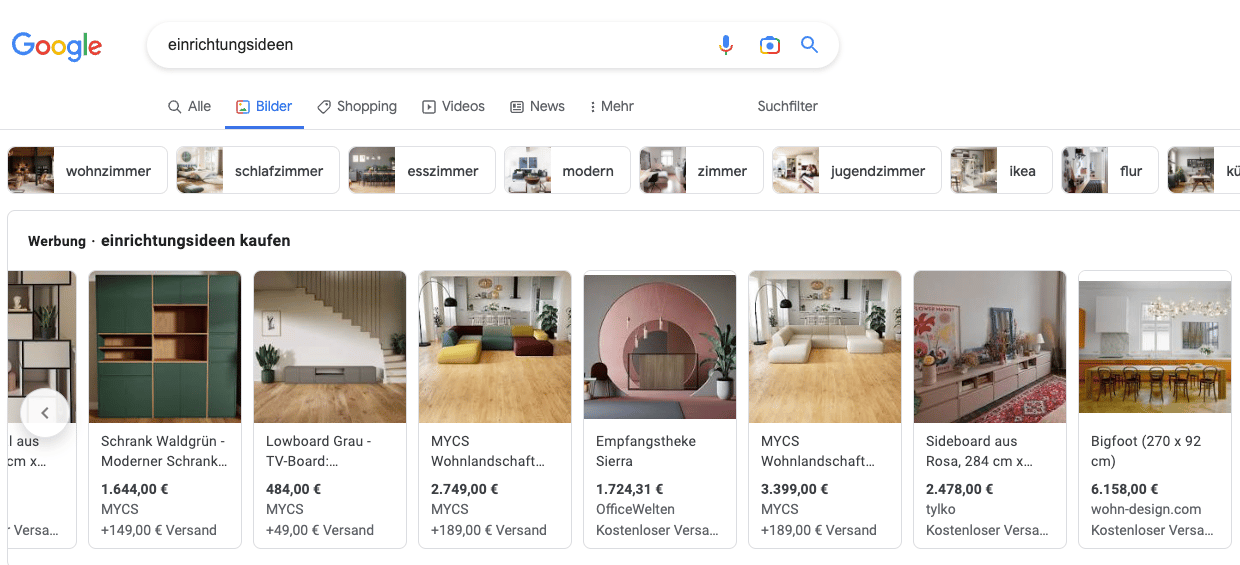Open Google Lens camera search

click(769, 45)
